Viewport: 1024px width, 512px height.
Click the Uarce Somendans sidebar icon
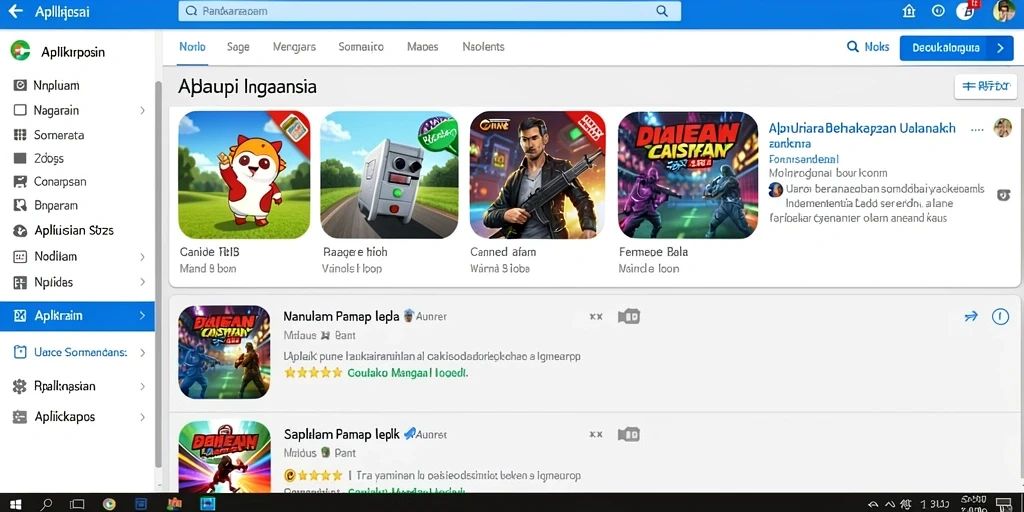tap(20, 353)
